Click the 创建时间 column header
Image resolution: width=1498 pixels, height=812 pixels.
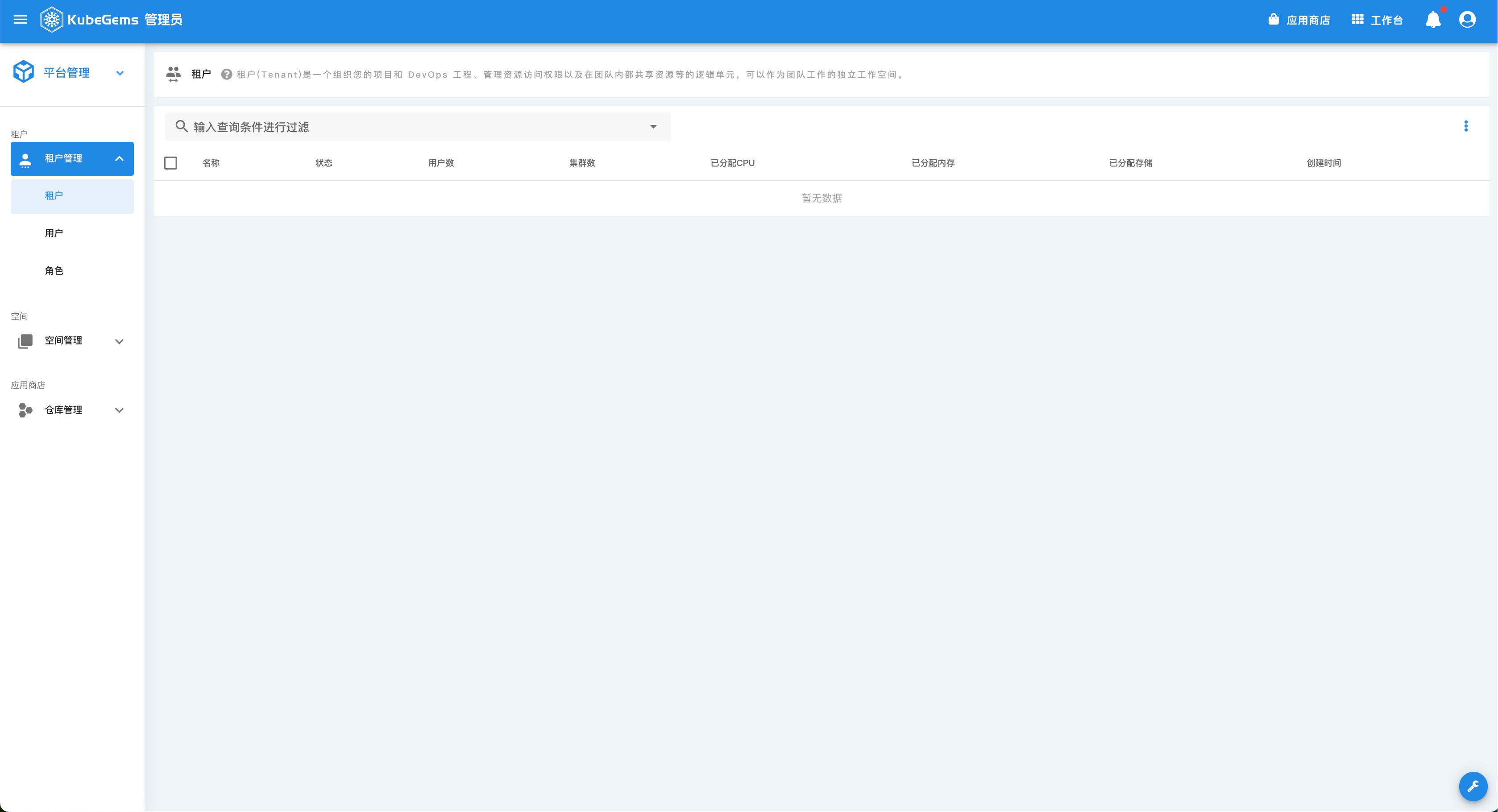[1324, 163]
